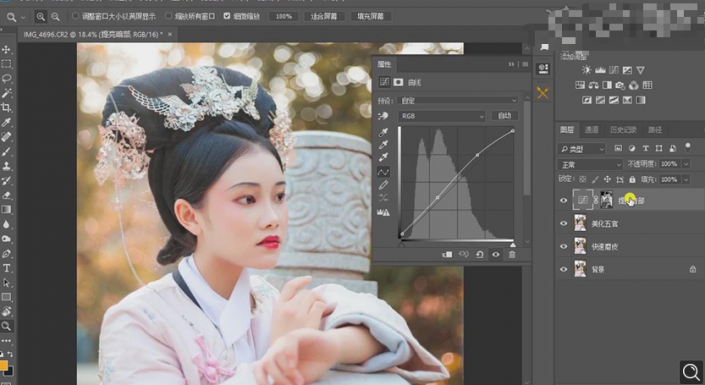Select the Move tool
Image resolution: width=705 pixels, height=385 pixels.
6,49
